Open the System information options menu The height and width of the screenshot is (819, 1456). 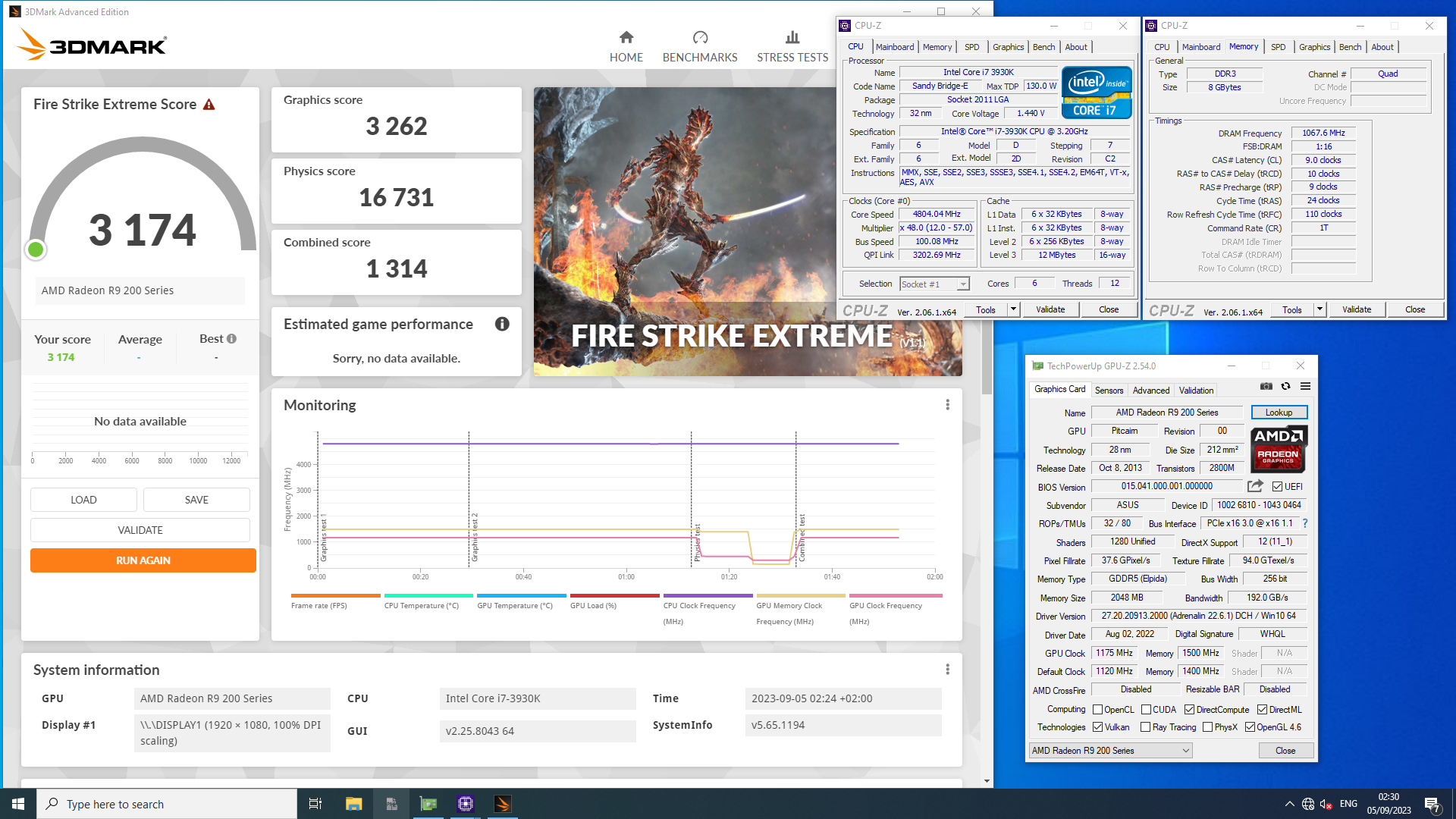pyautogui.click(x=947, y=670)
